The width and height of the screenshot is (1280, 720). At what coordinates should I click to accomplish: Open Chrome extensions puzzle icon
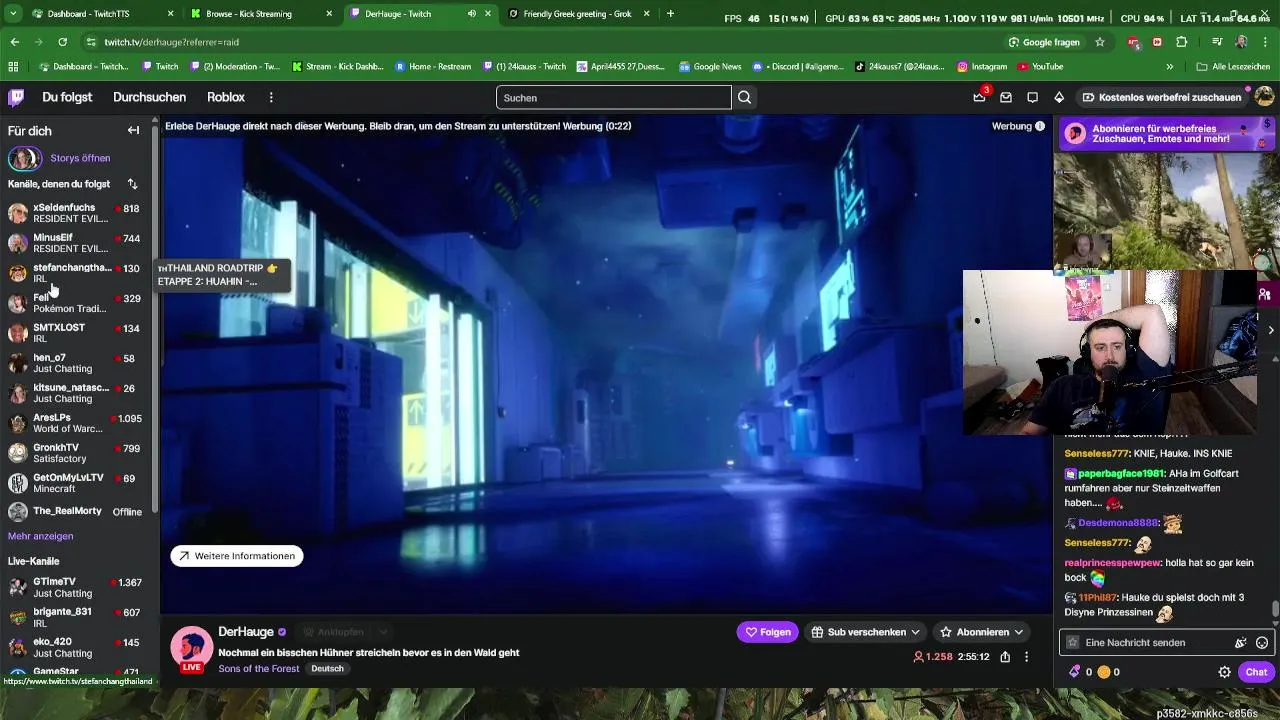1181,42
